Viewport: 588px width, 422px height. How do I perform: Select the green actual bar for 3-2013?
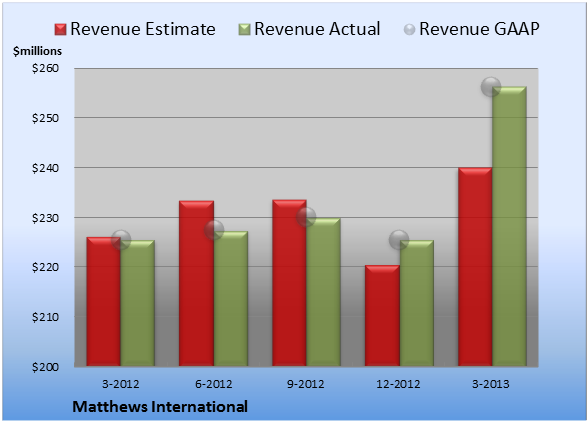(x=510, y=226)
